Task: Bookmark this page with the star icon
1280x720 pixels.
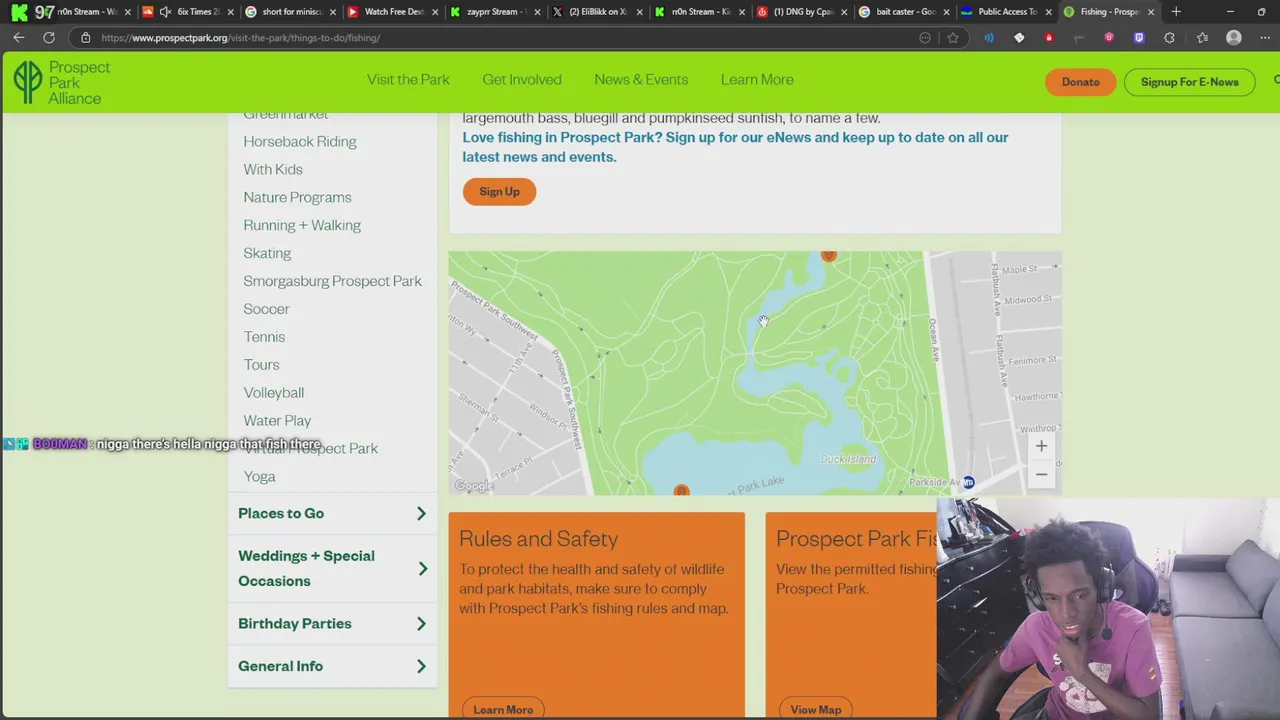Action: [953, 38]
